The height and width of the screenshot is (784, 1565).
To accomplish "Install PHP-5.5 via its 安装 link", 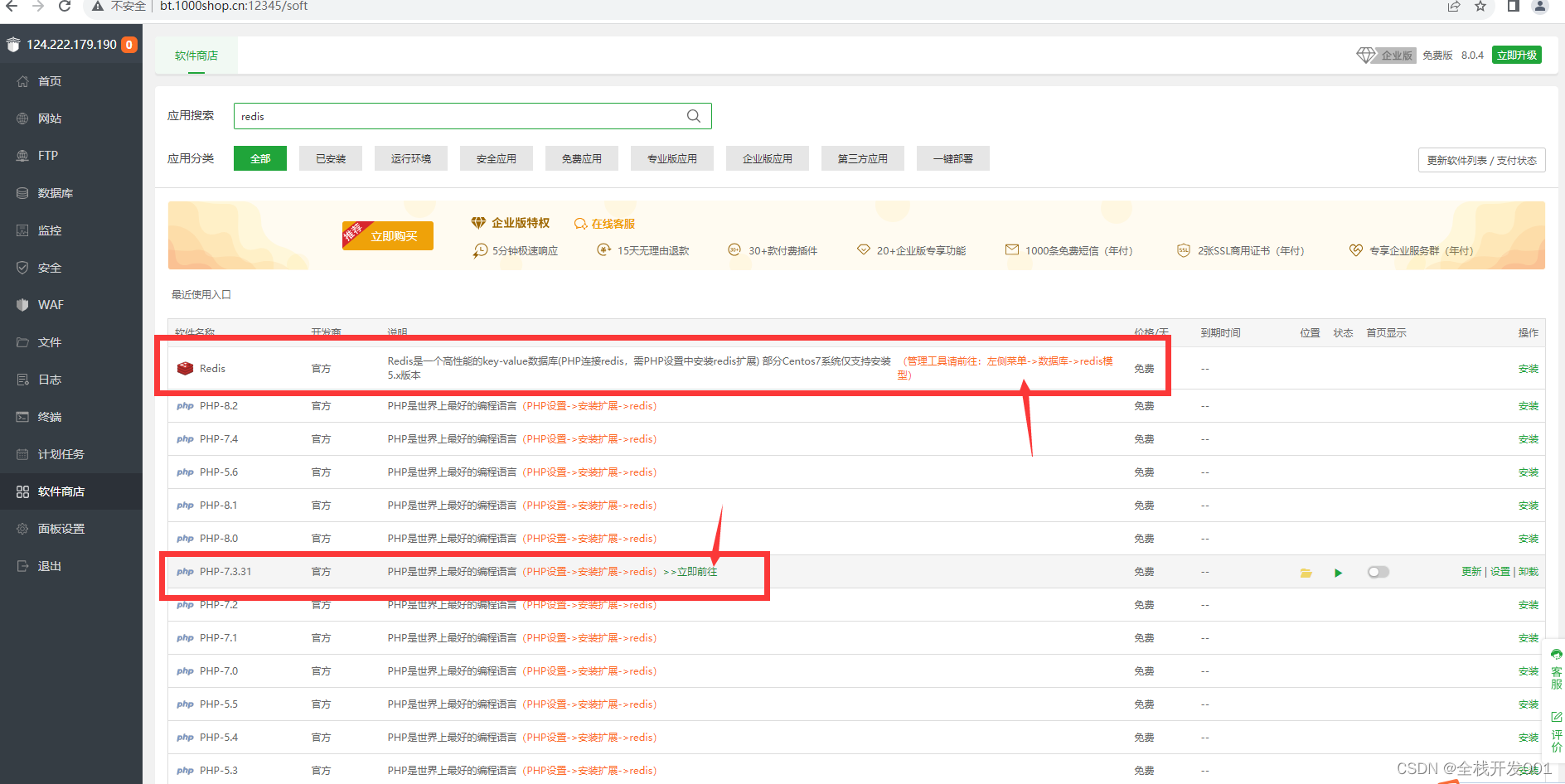I will tap(1529, 704).
